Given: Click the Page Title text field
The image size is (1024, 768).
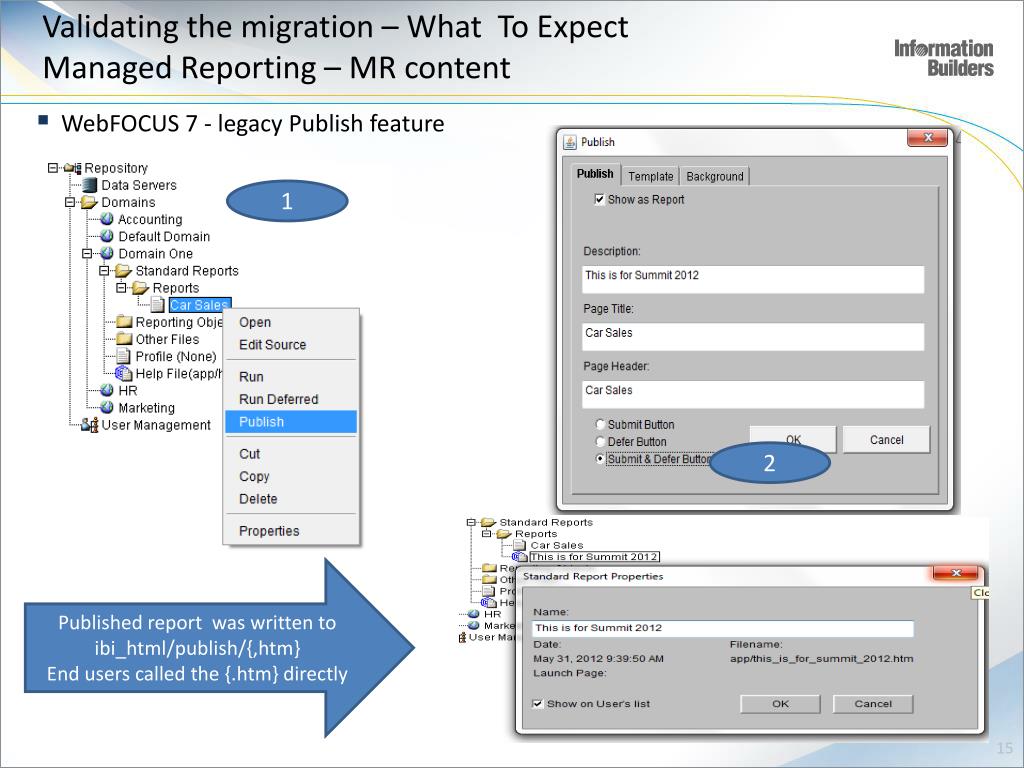Looking at the screenshot, I should [x=753, y=337].
